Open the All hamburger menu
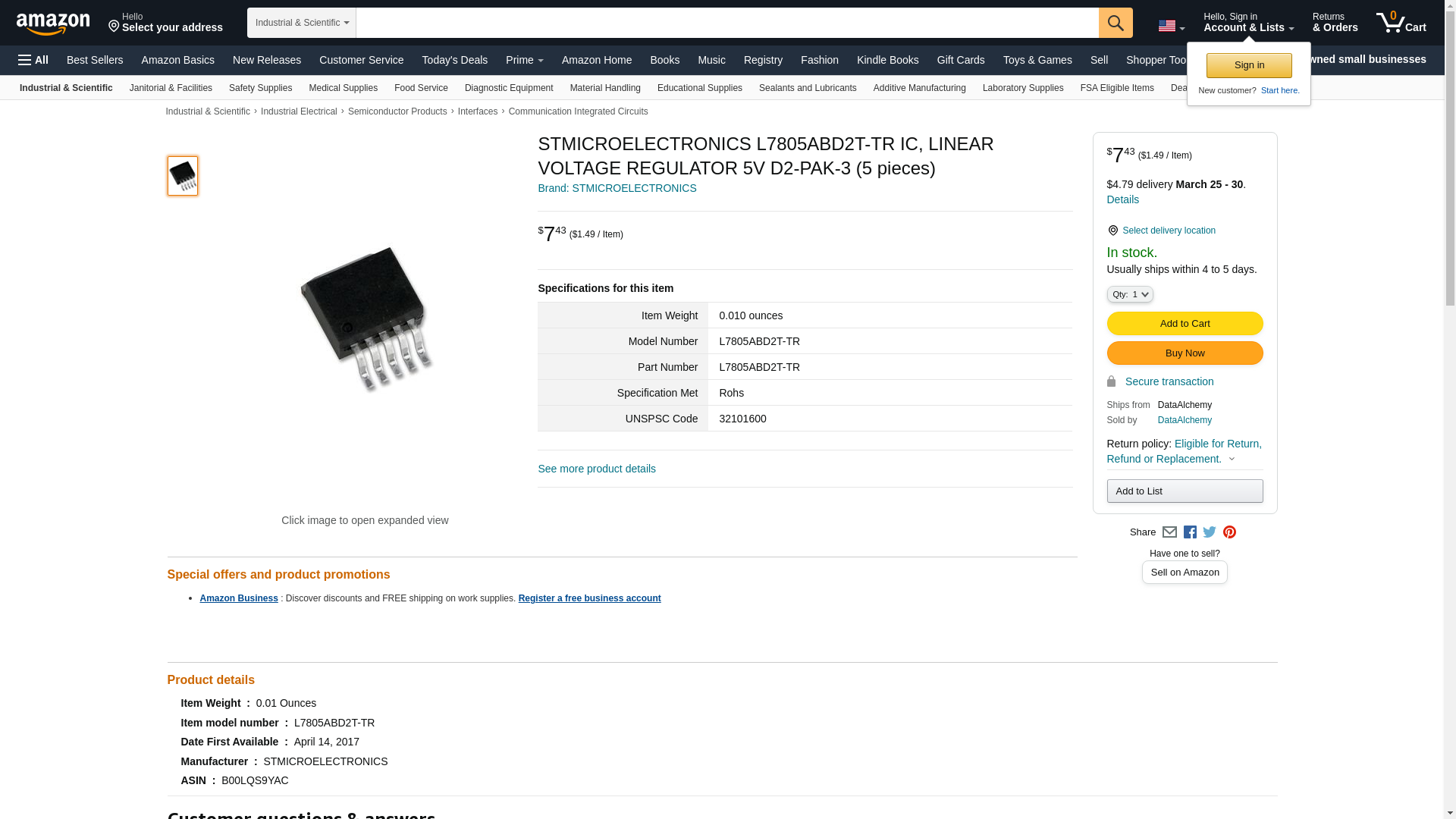This screenshot has height=819, width=1456. coord(33,60)
